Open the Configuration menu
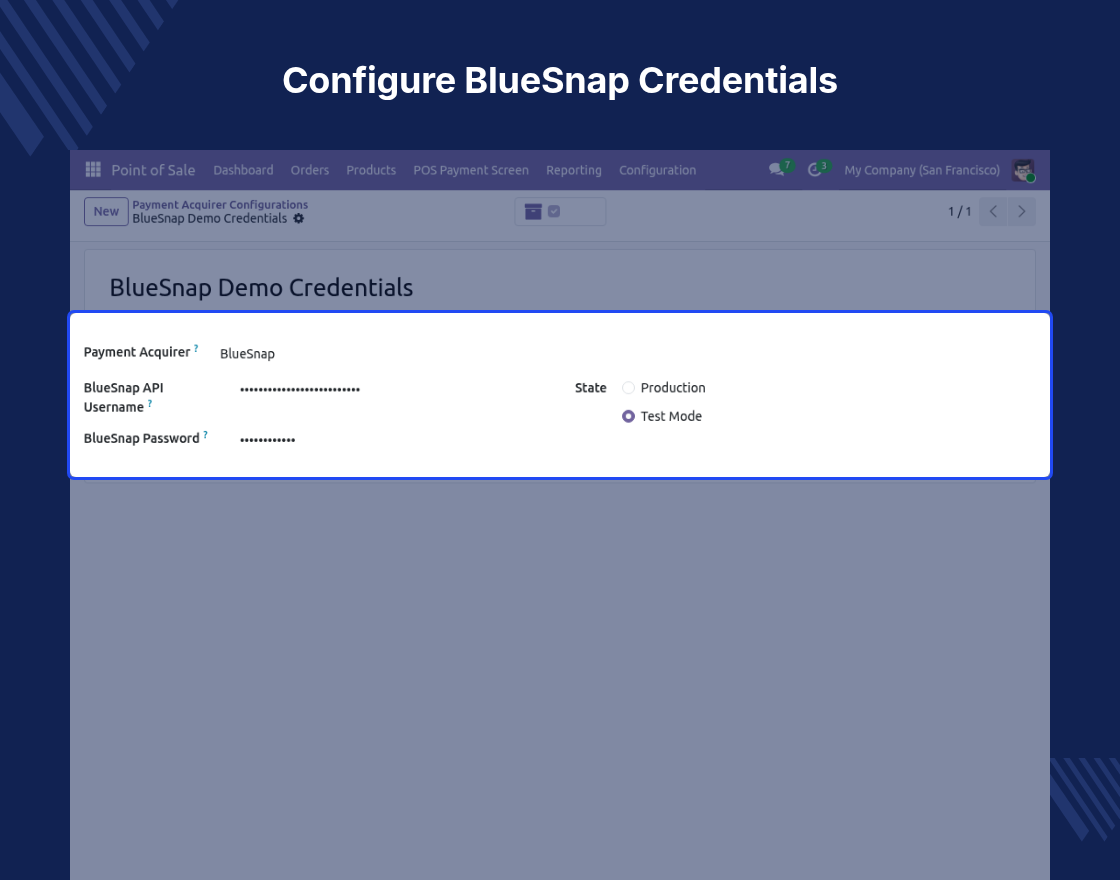 [657, 170]
